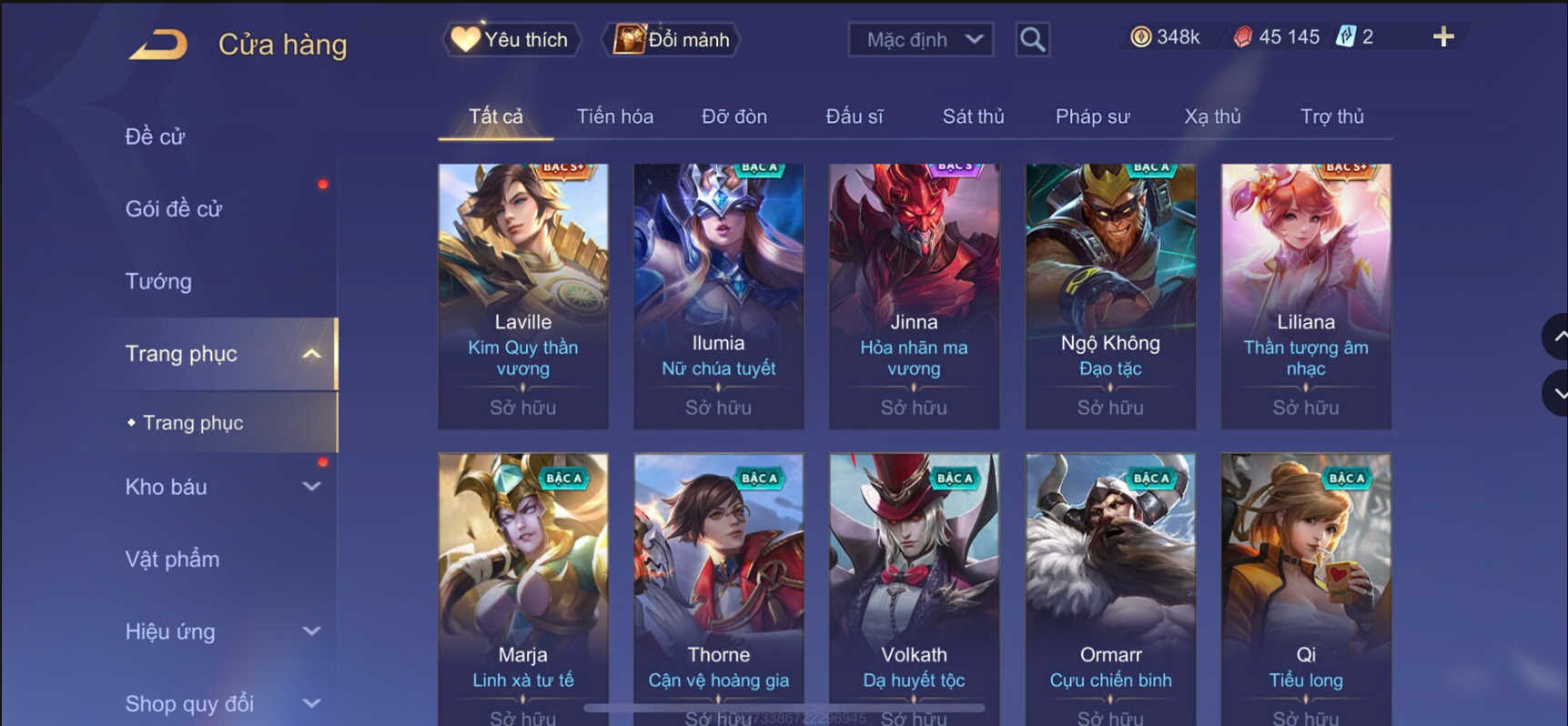Viewport: 1568px width, 726px height.
Task: Click the plus icon to add currency
Action: (x=1443, y=36)
